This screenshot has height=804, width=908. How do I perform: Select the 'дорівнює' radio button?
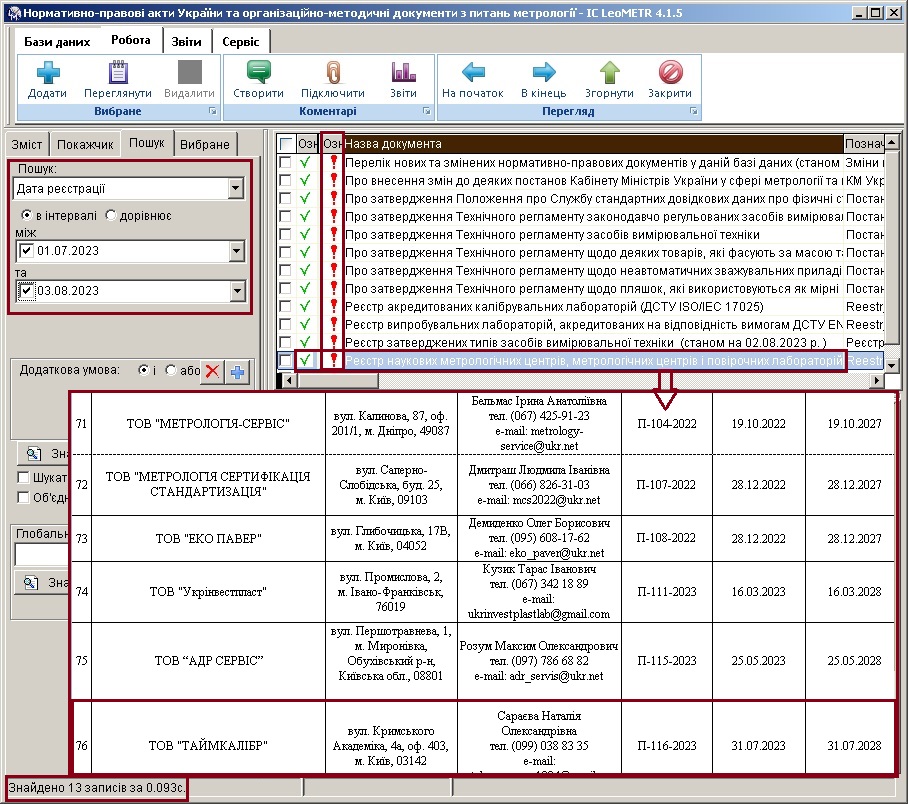click(x=111, y=215)
